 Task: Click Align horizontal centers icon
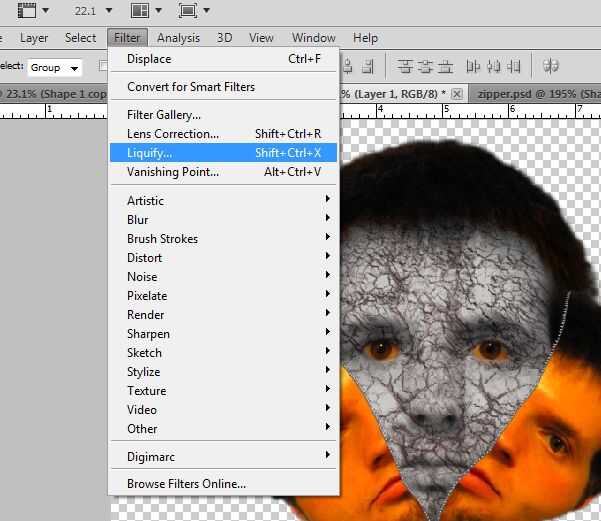(x=348, y=66)
